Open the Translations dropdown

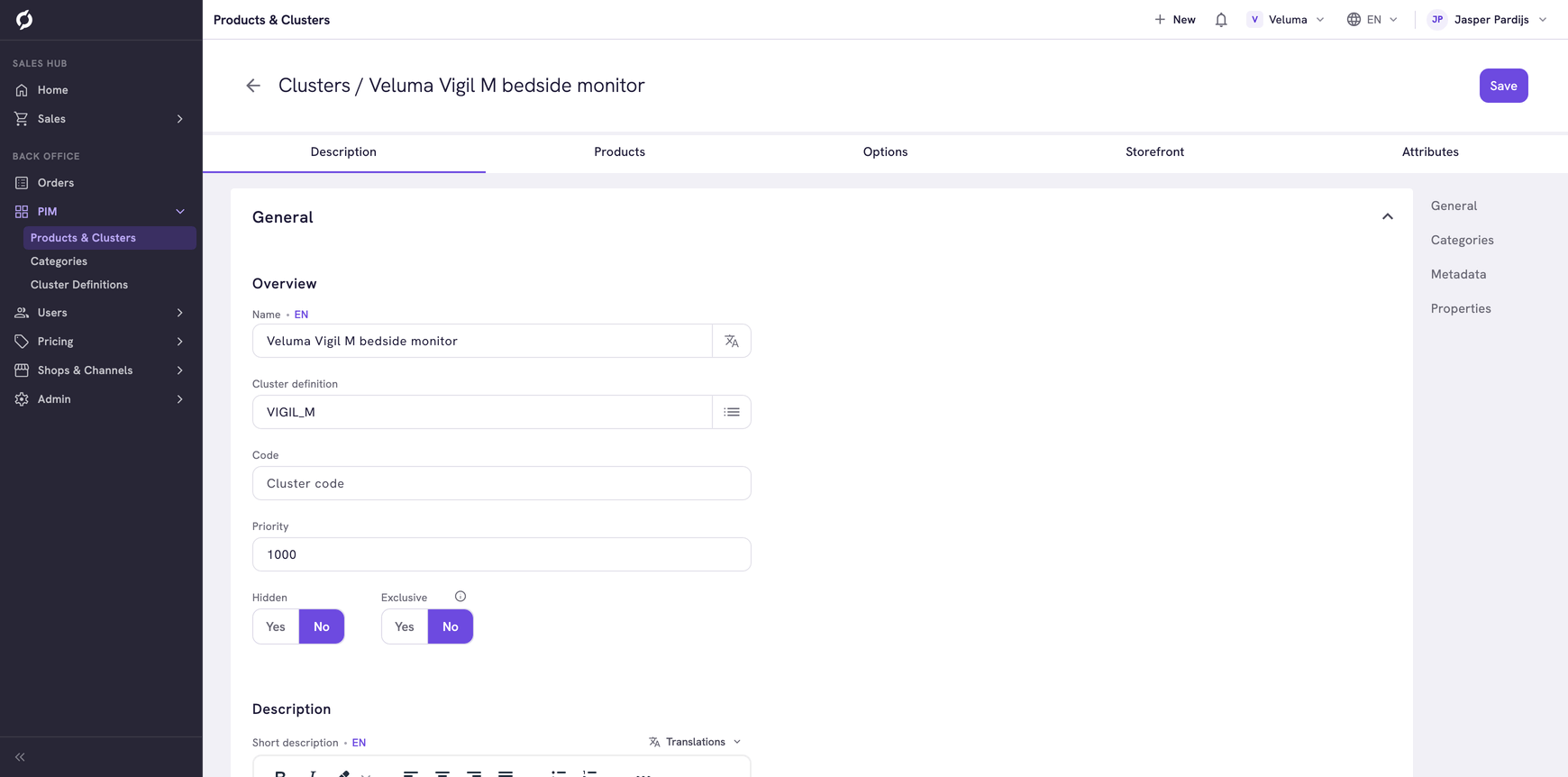point(695,742)
